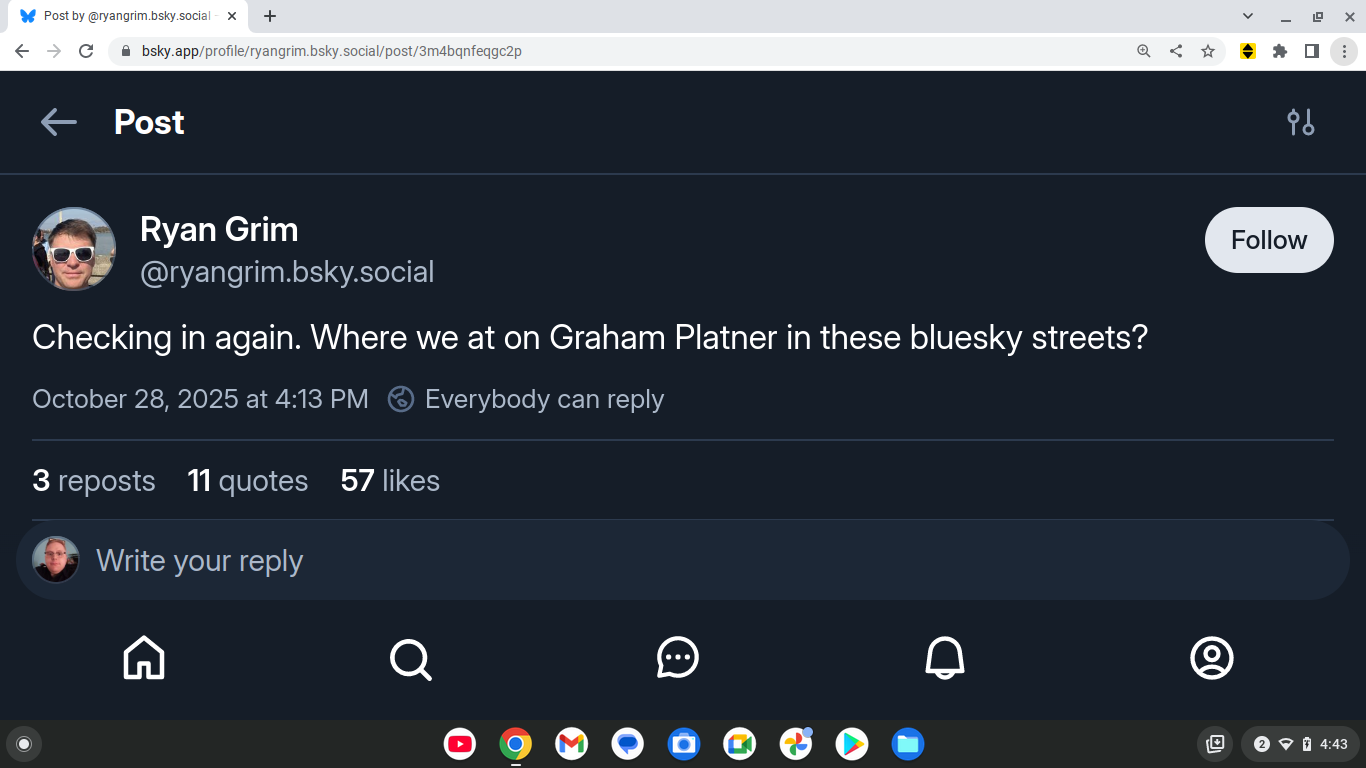Image resolution: width=1366 pixels, height=768 pixels.
Task: Open Chrome extensions puzzle icon
Action: tap(1280, 51)
